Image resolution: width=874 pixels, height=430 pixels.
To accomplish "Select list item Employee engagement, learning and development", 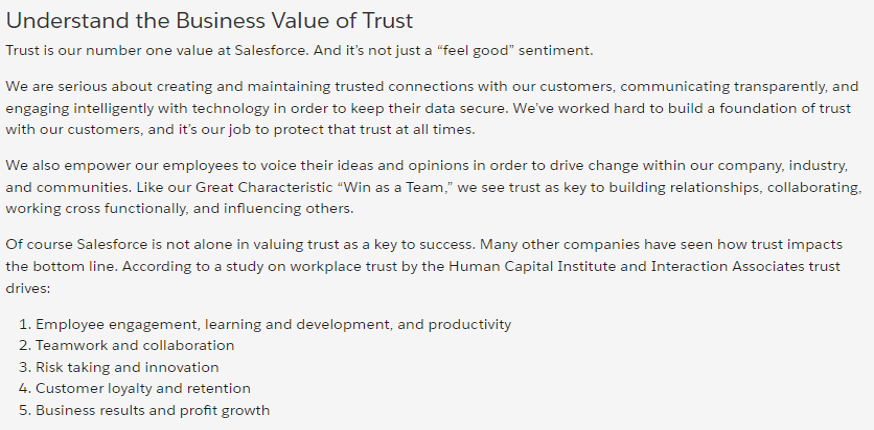I will click(273, 324).
